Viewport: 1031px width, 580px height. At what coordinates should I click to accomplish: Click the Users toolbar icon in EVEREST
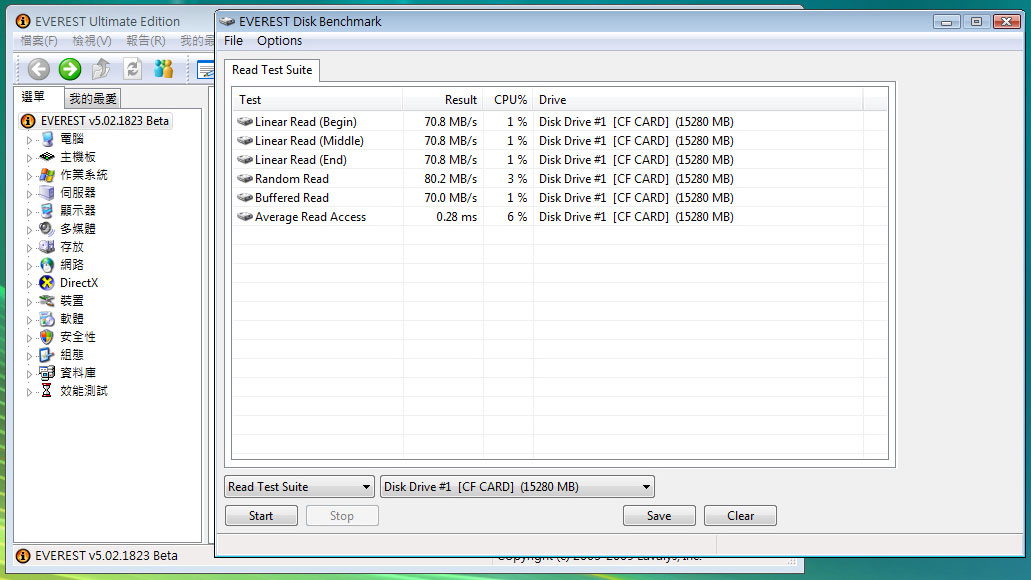click(164, 69)
